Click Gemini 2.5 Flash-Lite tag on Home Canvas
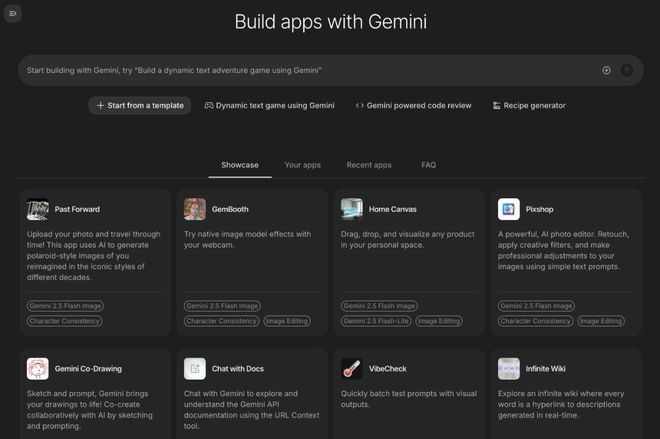Screen dimensions: 660x439 [x=376, y=321]
